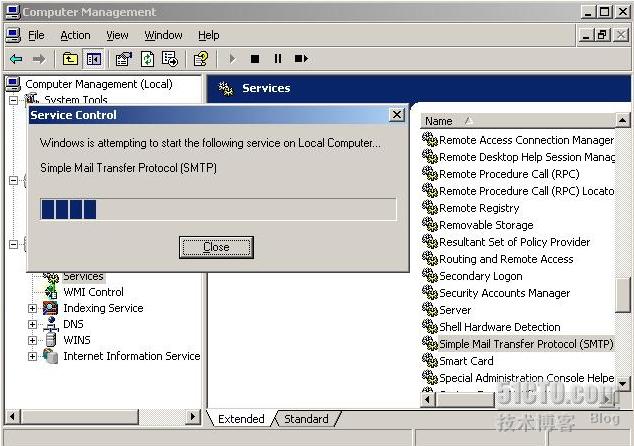Select Removable Storage service

point(486,225)
